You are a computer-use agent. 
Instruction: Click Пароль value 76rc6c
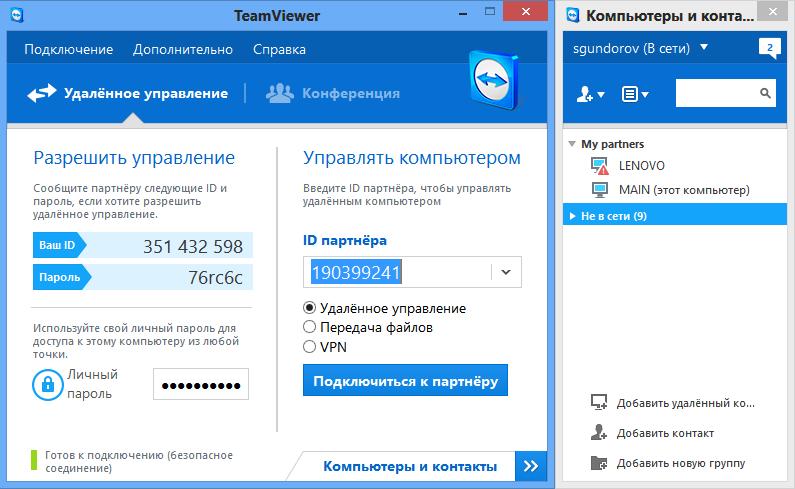pos(215,277)
